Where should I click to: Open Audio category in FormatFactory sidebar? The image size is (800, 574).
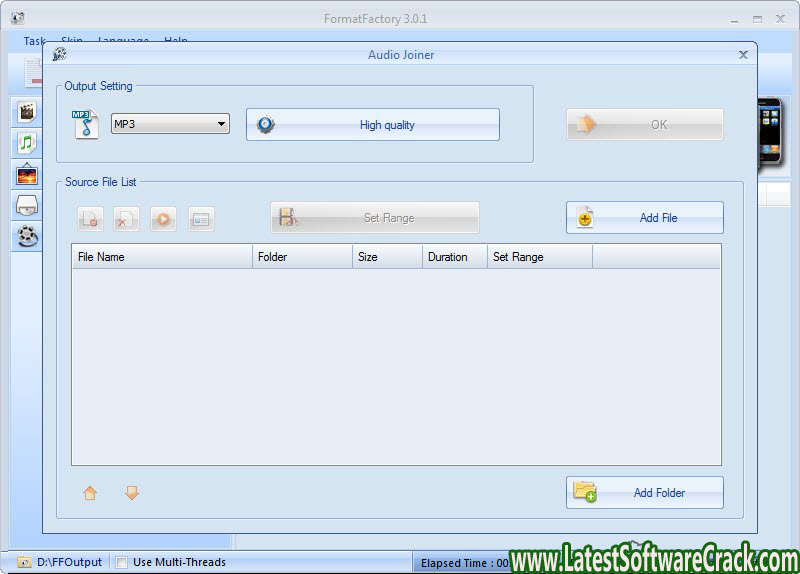point(27,143)
